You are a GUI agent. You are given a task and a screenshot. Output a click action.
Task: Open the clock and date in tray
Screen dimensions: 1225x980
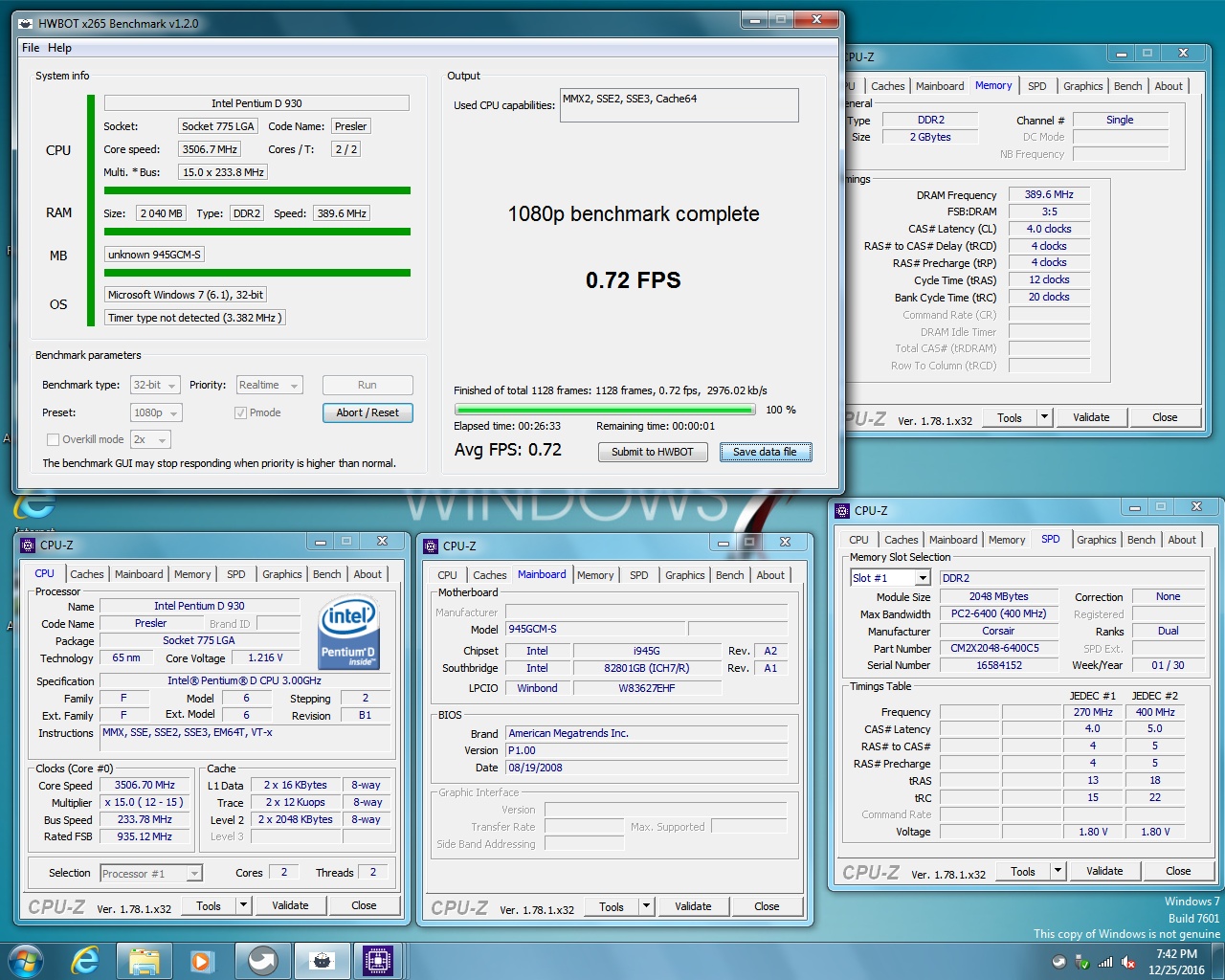(1176, 962)
